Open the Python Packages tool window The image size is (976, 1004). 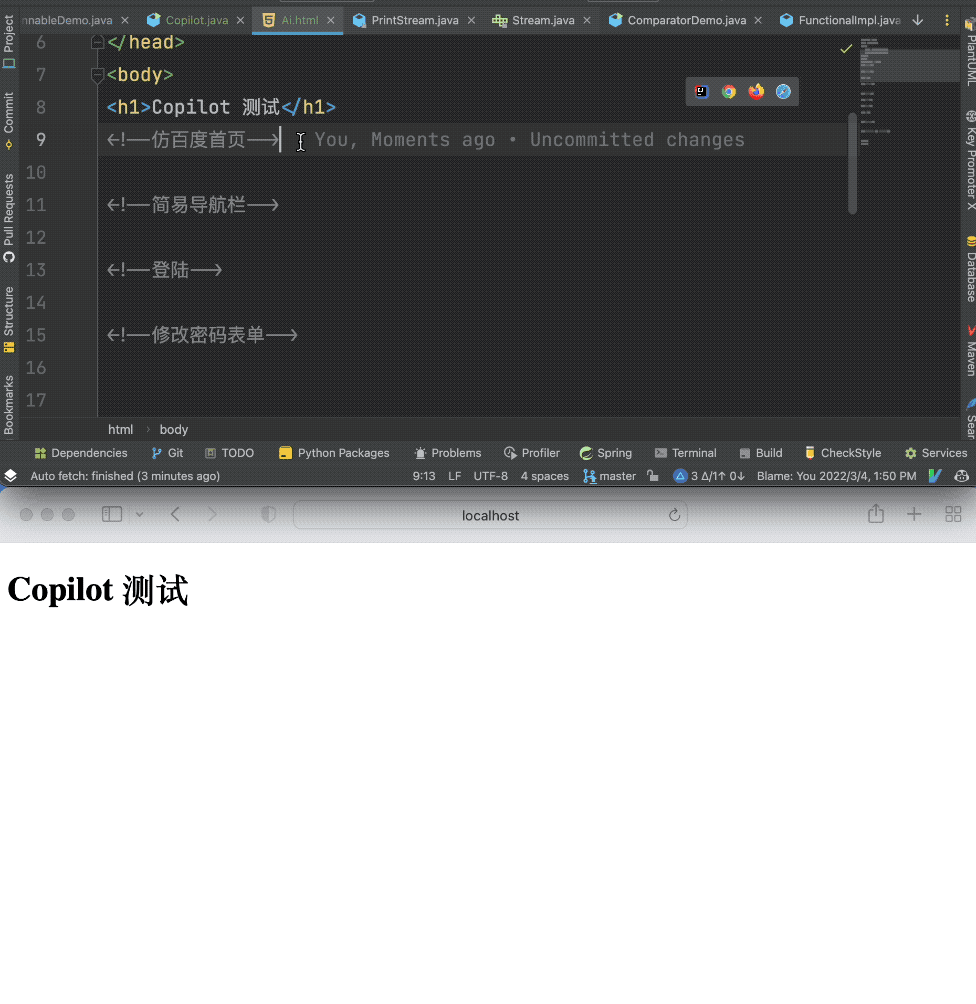click(334, 453)
